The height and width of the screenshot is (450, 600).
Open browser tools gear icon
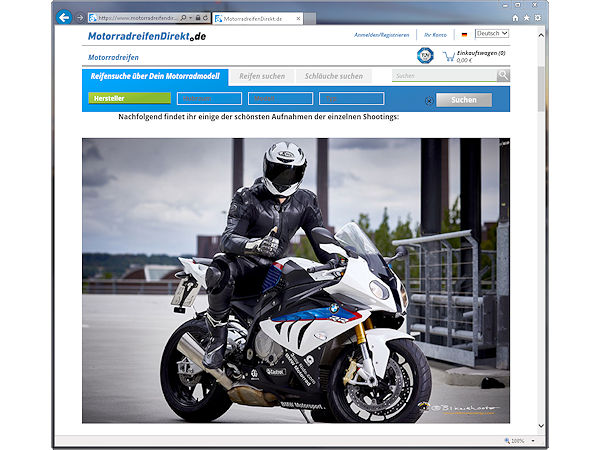click(538, 18)
